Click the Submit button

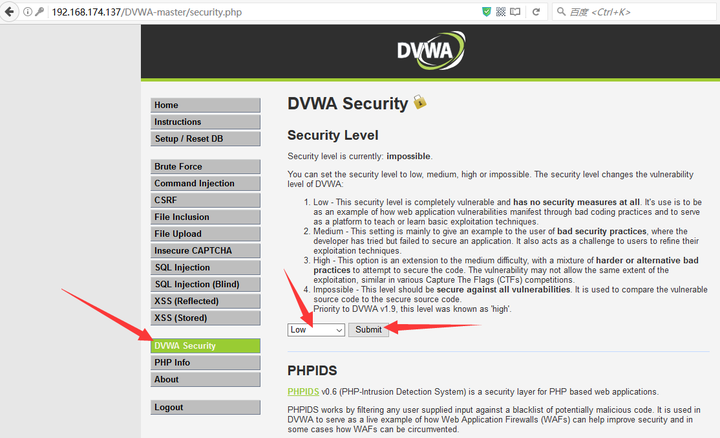tap(368, 330)
